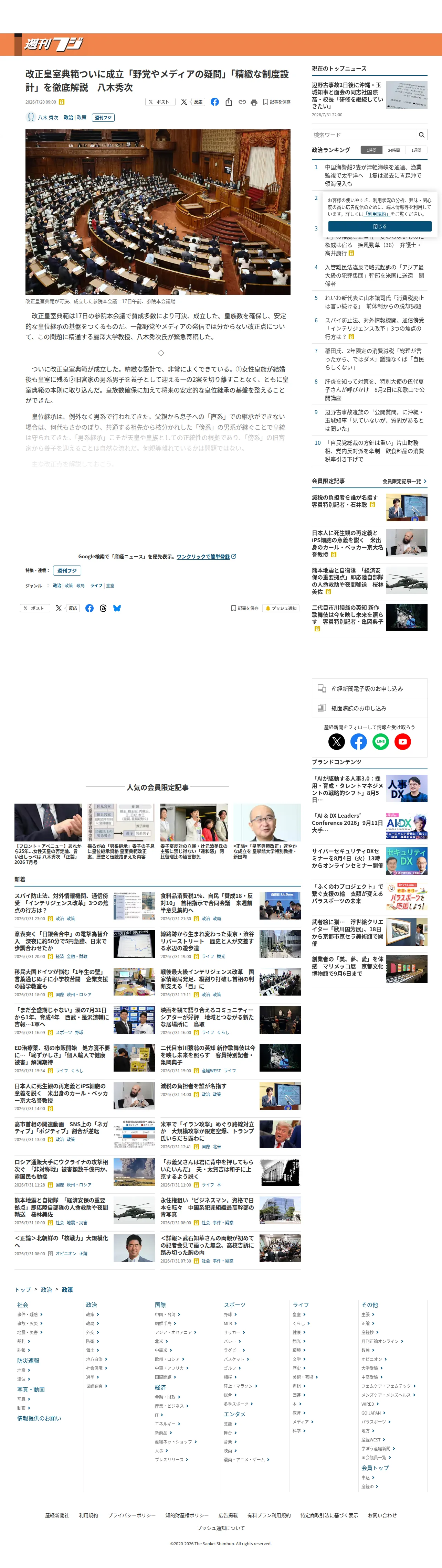Open the プッシュ通知について footer link
This screenshot has height=1568, width=442.
tap(221, 1528)
